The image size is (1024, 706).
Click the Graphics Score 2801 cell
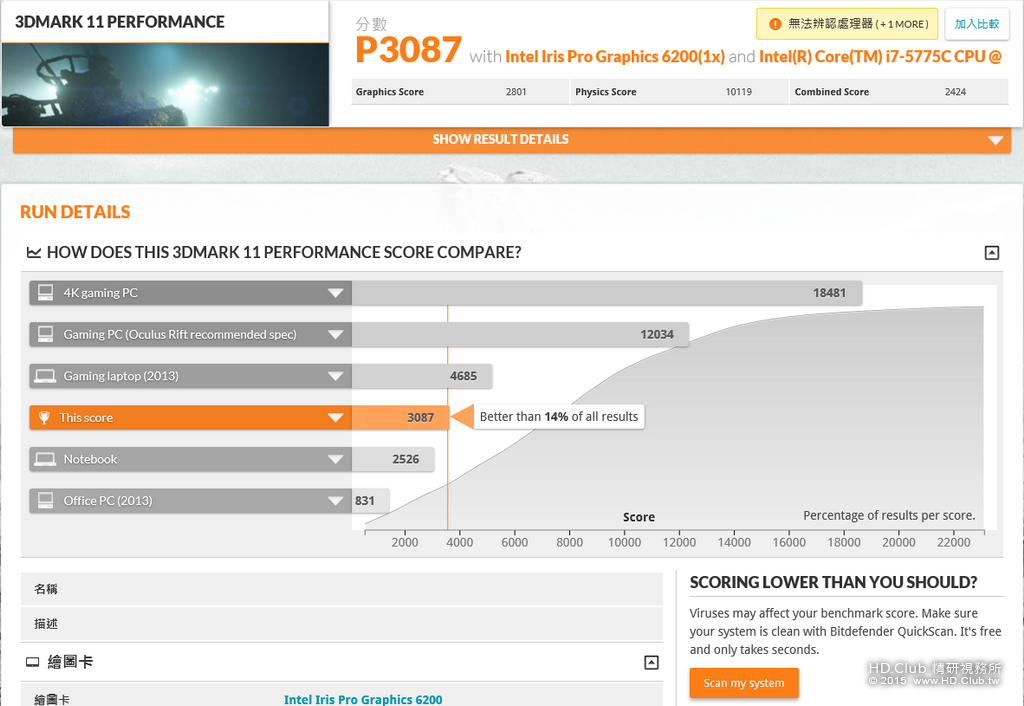[x=460, y=92]
